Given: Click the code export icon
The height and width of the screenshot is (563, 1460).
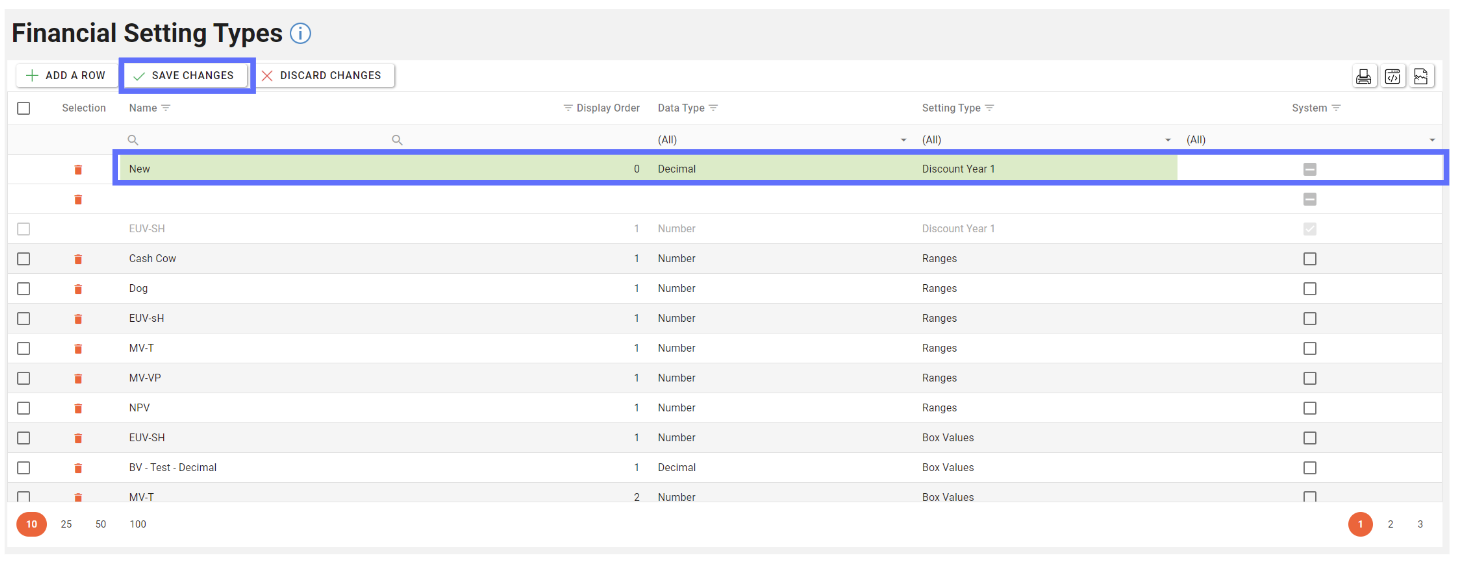Looking at the screenshot, I should coord(1392,76).
